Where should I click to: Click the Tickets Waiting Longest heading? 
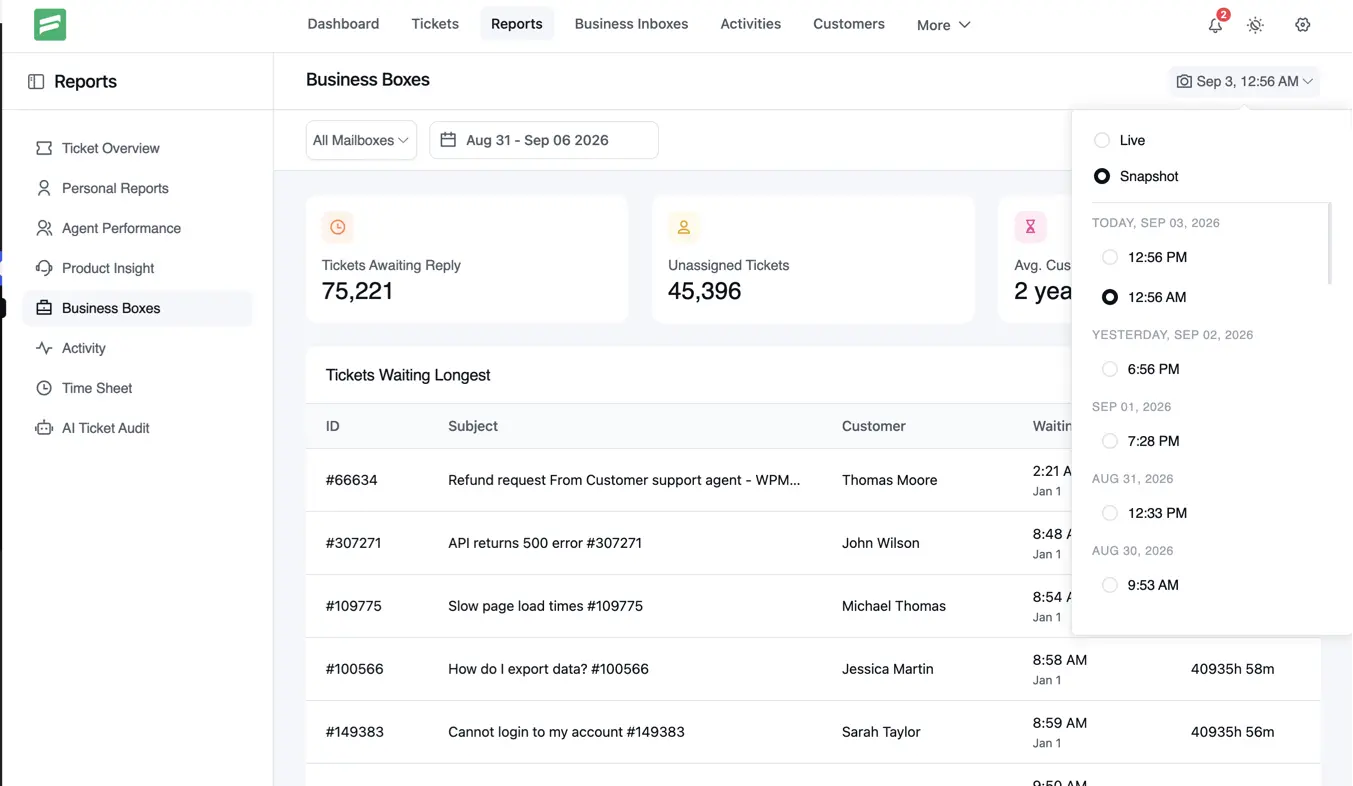(x=408, y=375)
